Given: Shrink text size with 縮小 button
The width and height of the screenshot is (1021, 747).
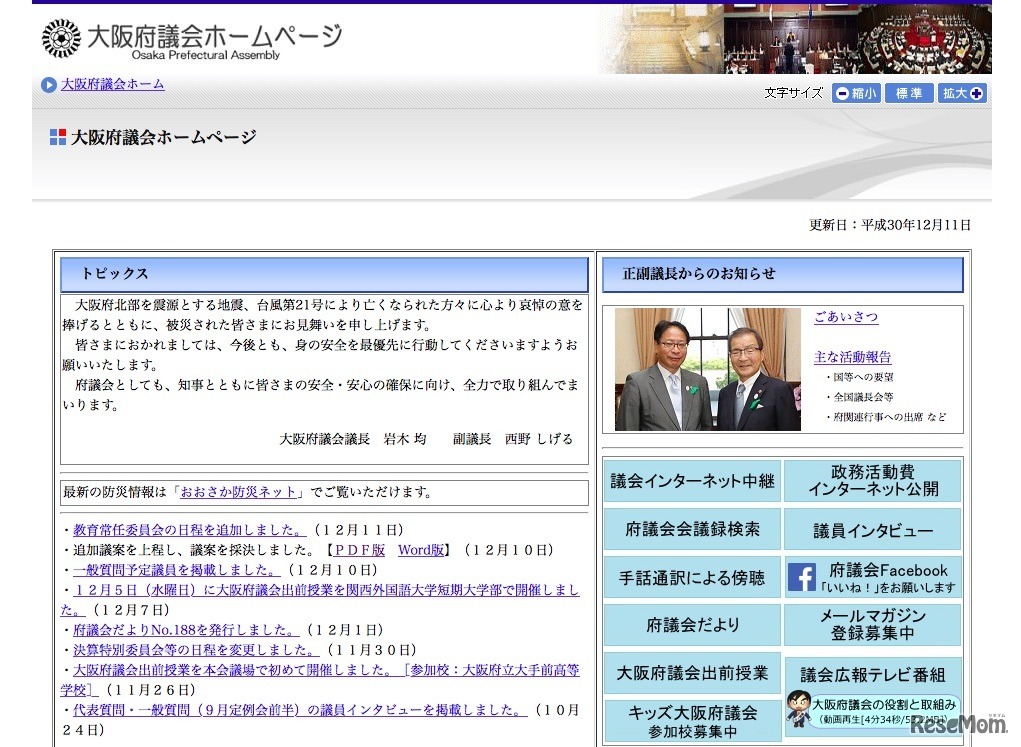Looking at the screenshot, I should click(855, 93).
